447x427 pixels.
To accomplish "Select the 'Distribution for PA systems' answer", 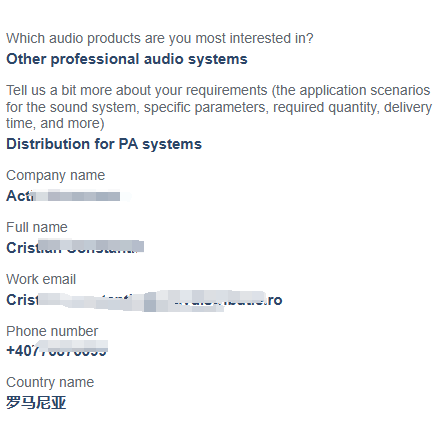I will pyautogui.click(x=104, y=144).
